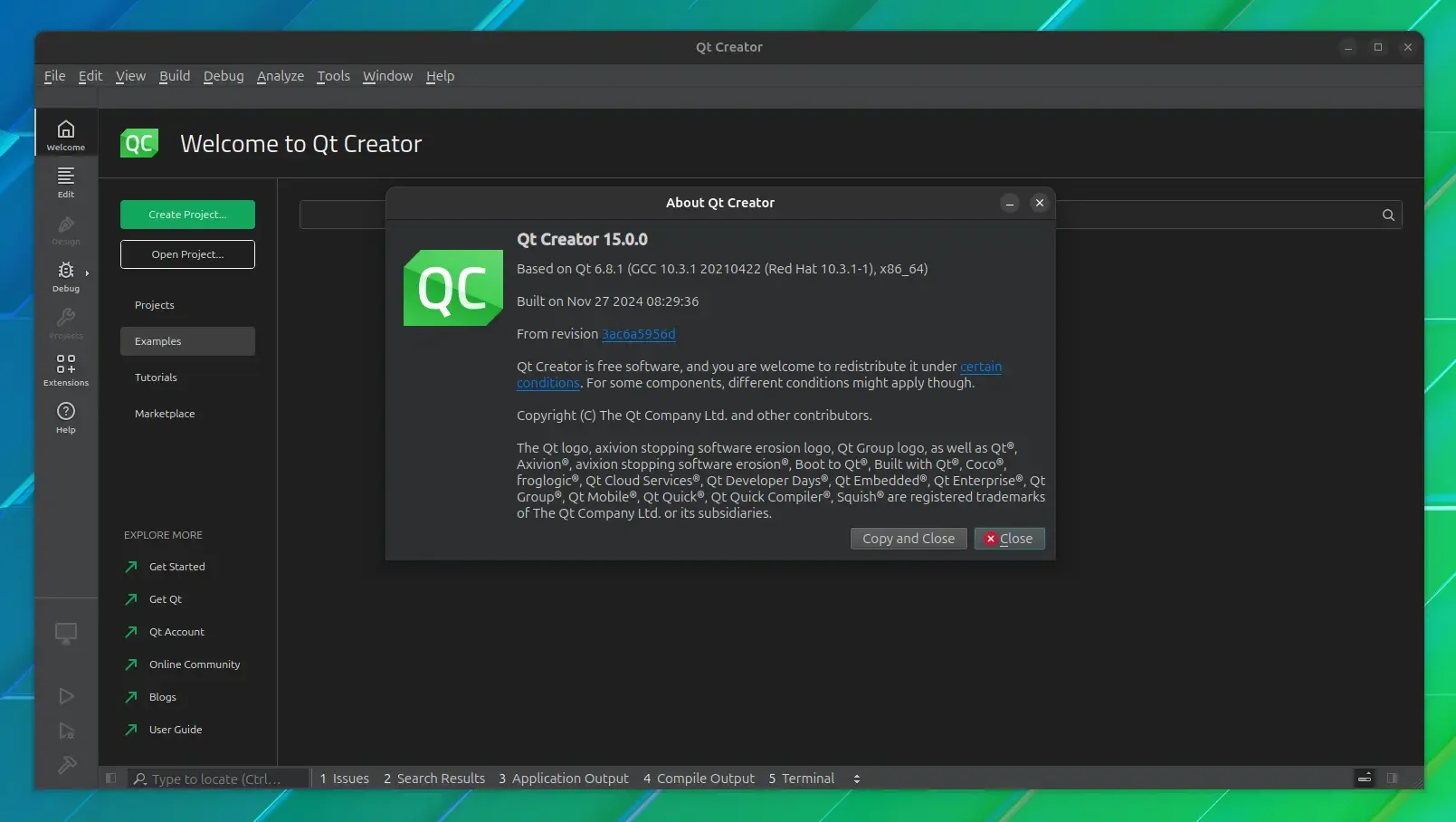Image resolution: width=1456 pixels, height=822 pixels.
Task: Click the Qt Account link text
Action: pyautogui.click(x=176, y=632)
